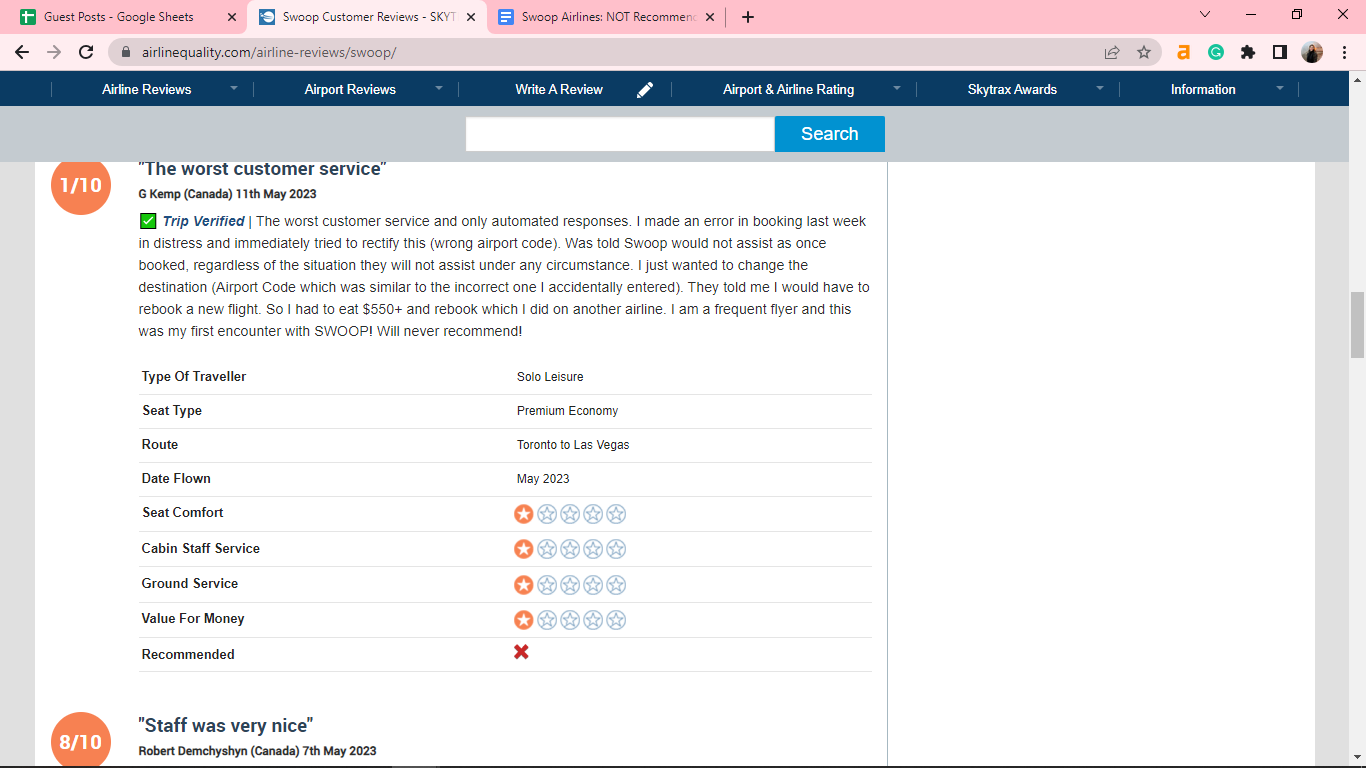
Task: Expand Airport Reviews dropdown arrow
Action: [438, 88]
